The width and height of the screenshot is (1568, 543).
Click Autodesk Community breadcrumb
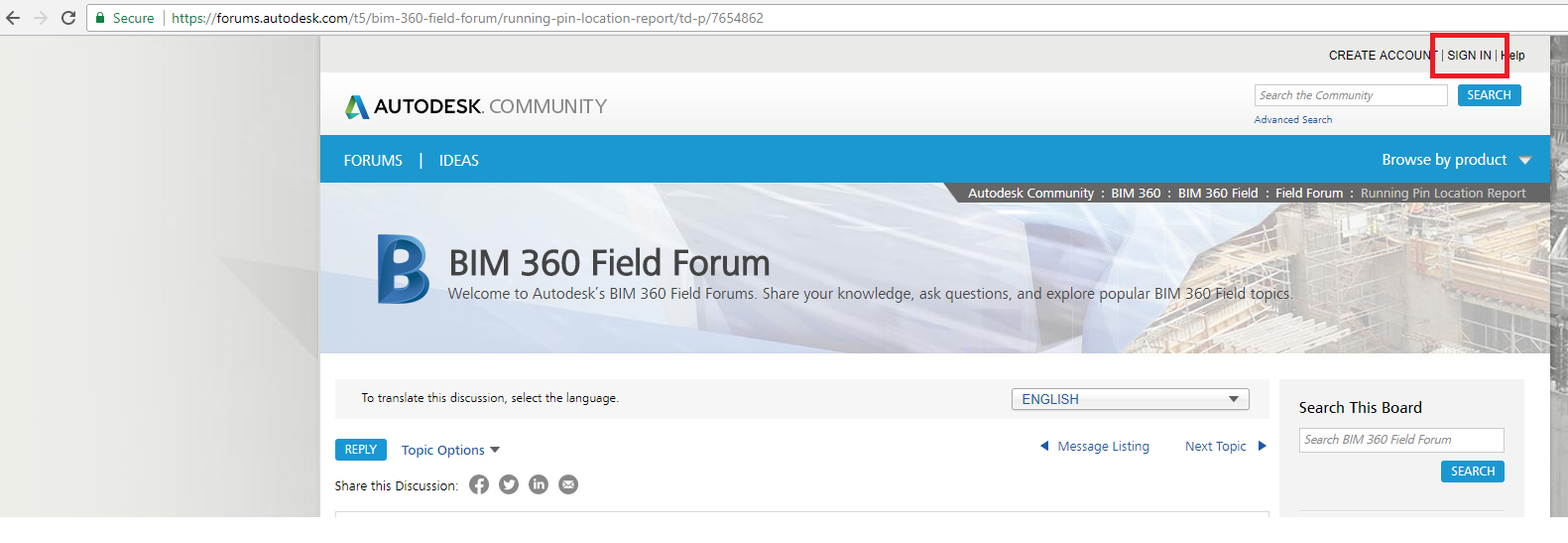pos(1030,194)
